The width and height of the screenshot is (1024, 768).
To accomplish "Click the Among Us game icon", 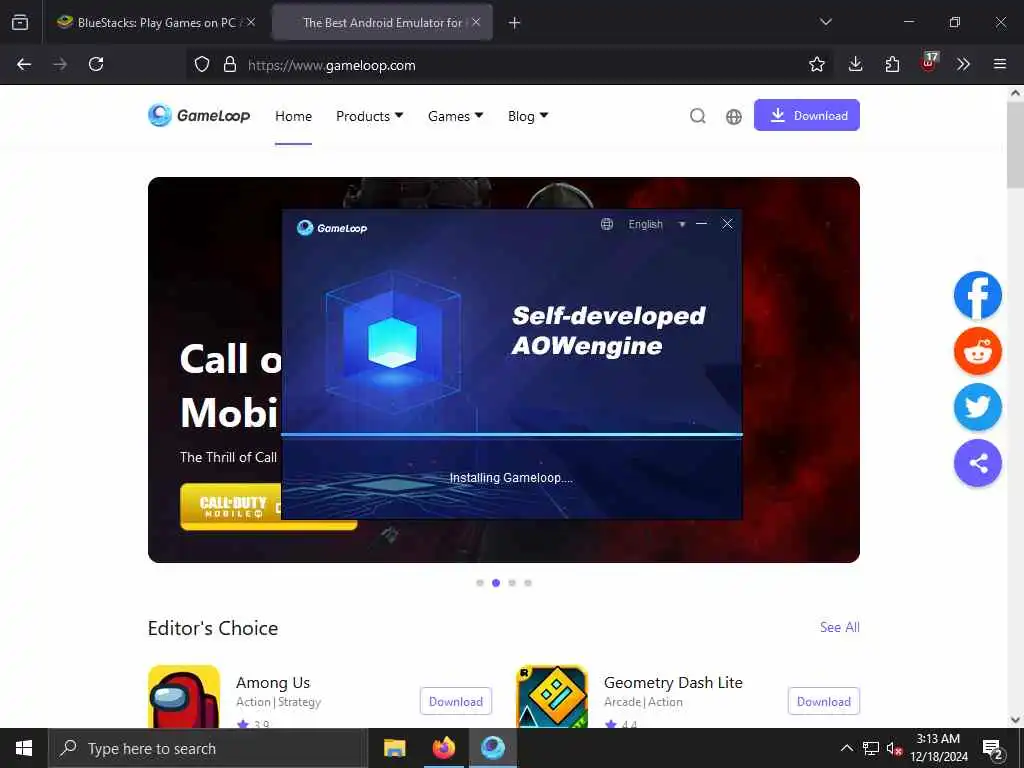I will tap(184, 696).
